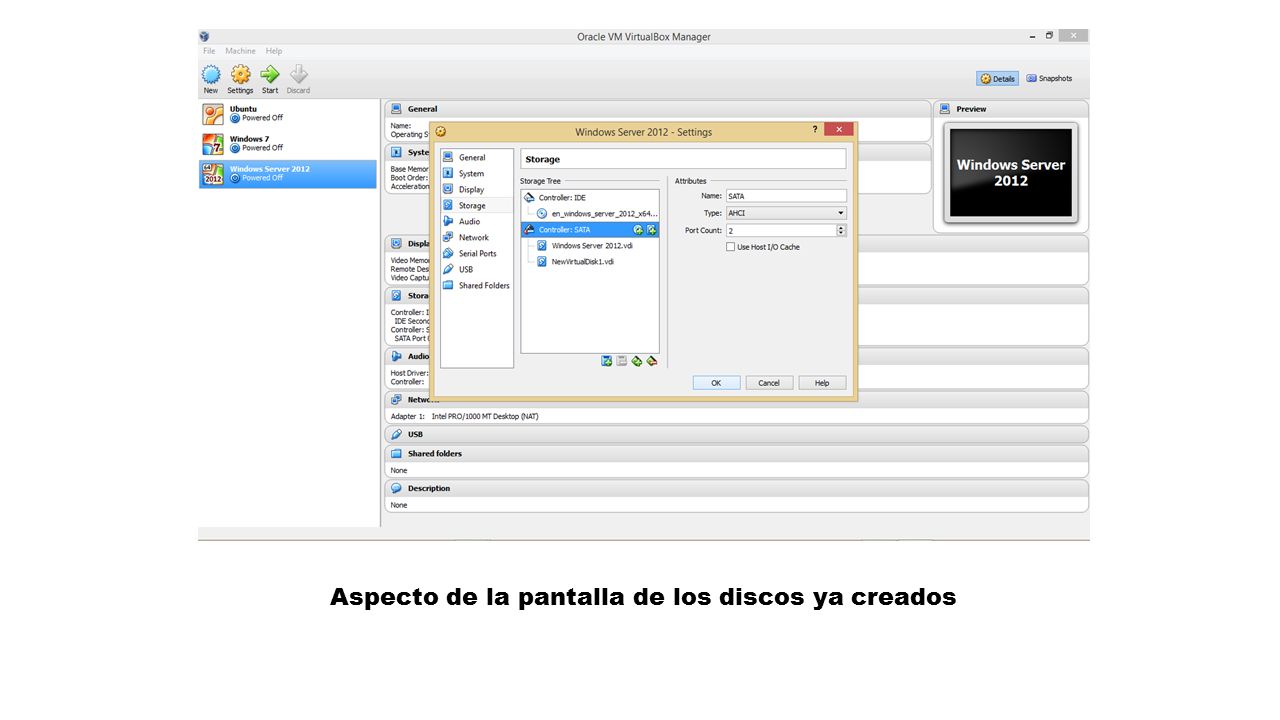This screenshot has width=1280, height=720.
Task: Increase the Port Count stepper
Action: click(841, 227)
